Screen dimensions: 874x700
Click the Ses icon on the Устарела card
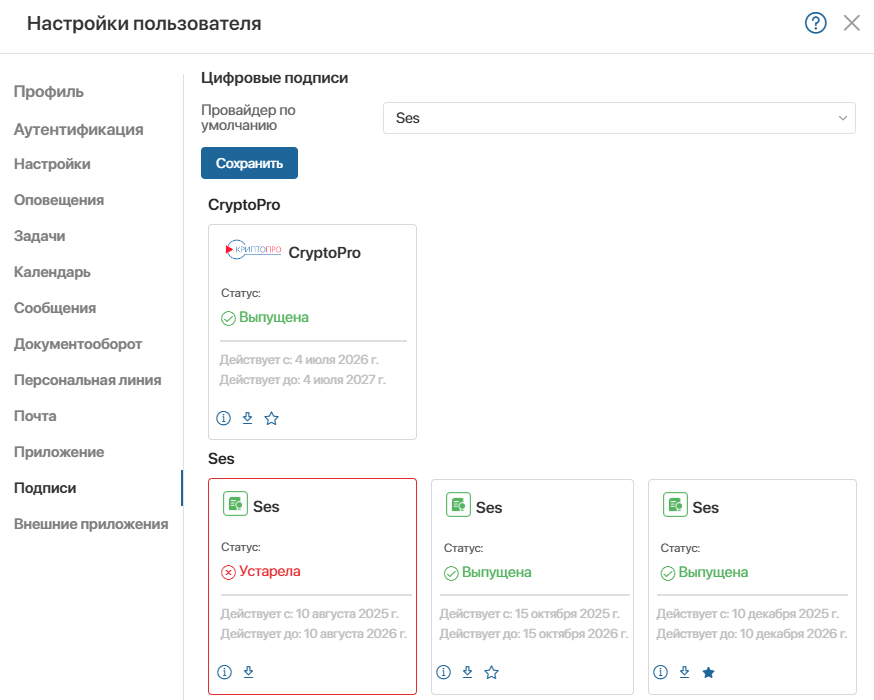coord(235,504)
